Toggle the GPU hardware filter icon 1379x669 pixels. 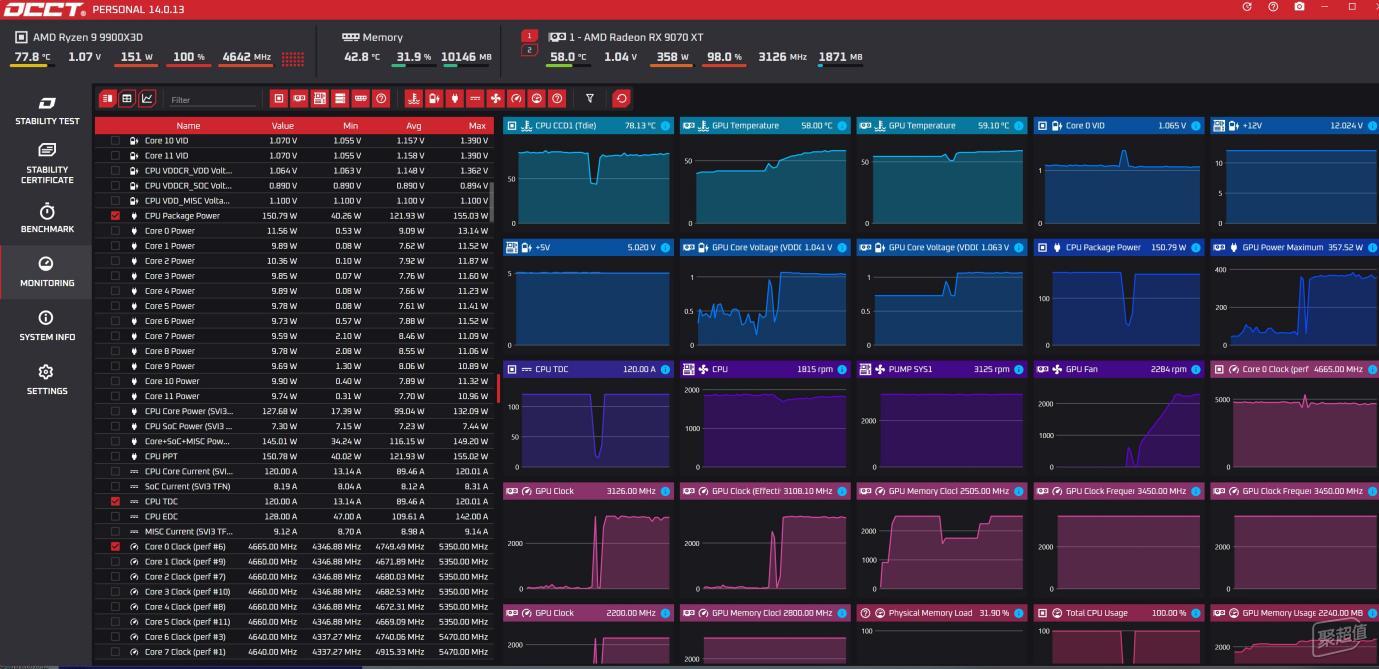pyautogui.click(x=299, y=98)
